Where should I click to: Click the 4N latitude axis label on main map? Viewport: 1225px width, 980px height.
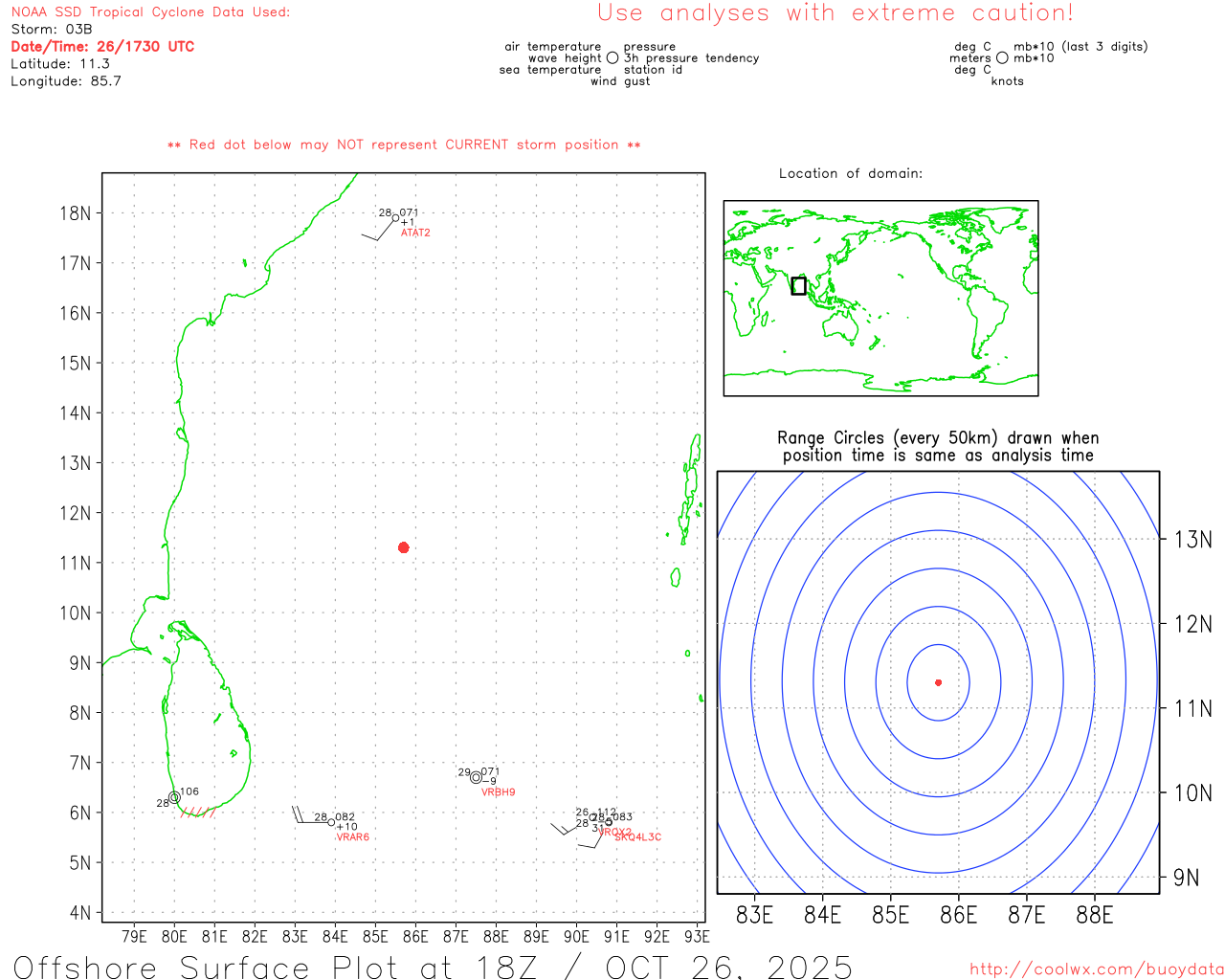tap(80, 913)
